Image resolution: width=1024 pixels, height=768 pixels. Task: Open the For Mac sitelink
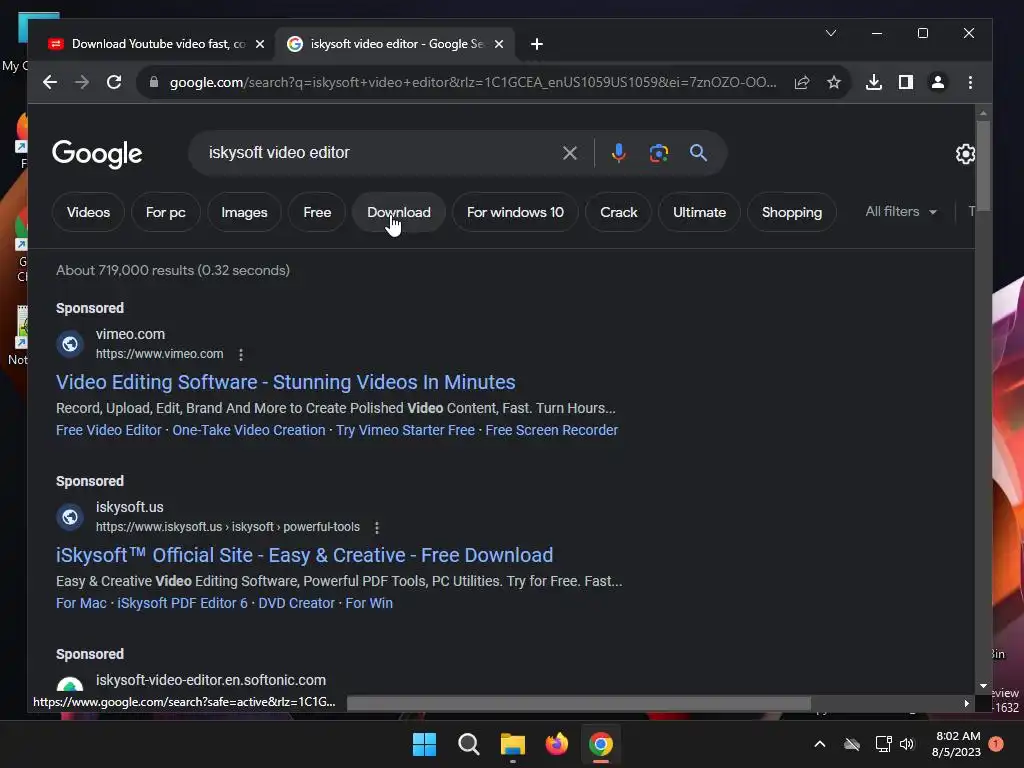pos(81,603)
